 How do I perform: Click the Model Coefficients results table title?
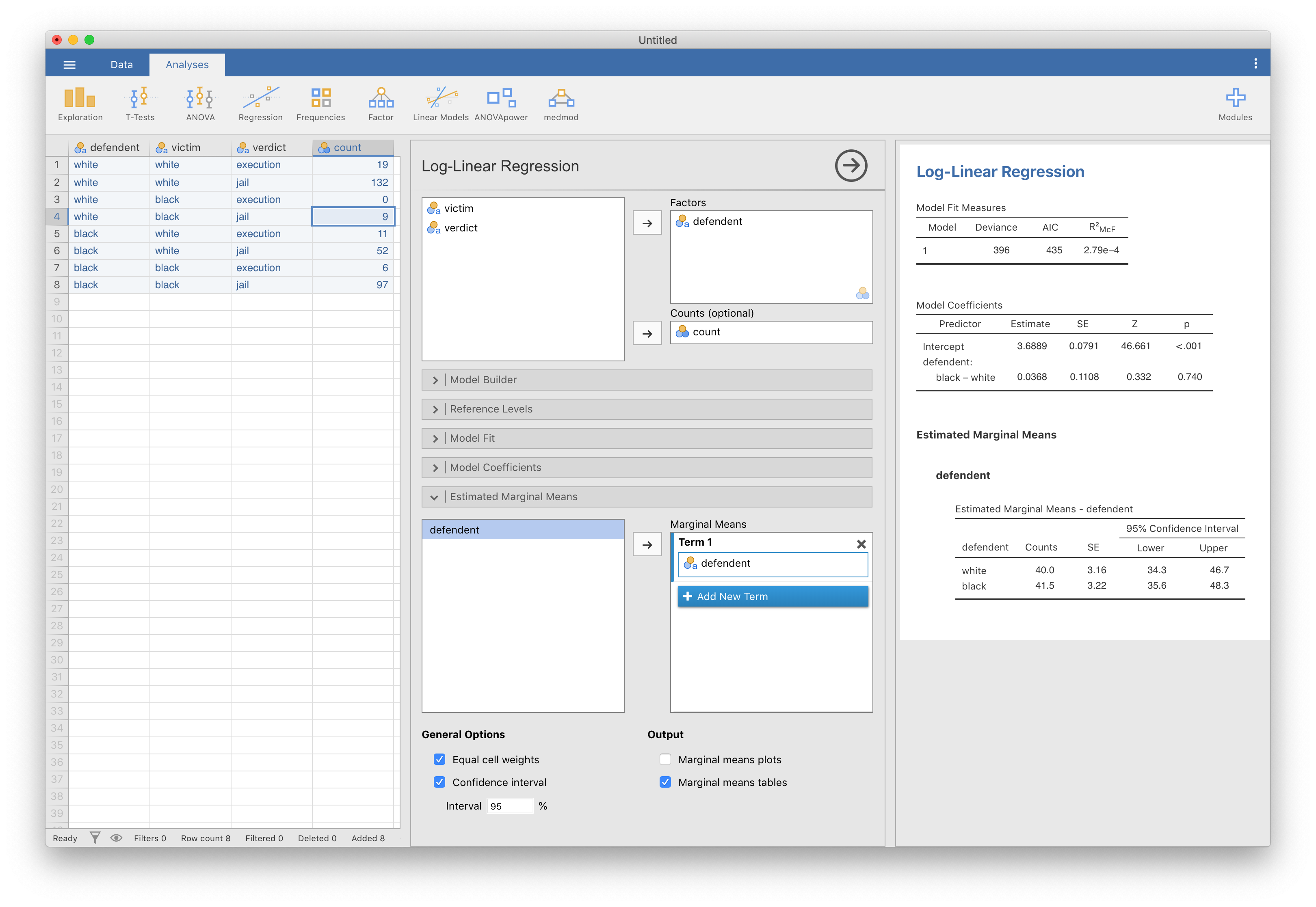(959, 305)
